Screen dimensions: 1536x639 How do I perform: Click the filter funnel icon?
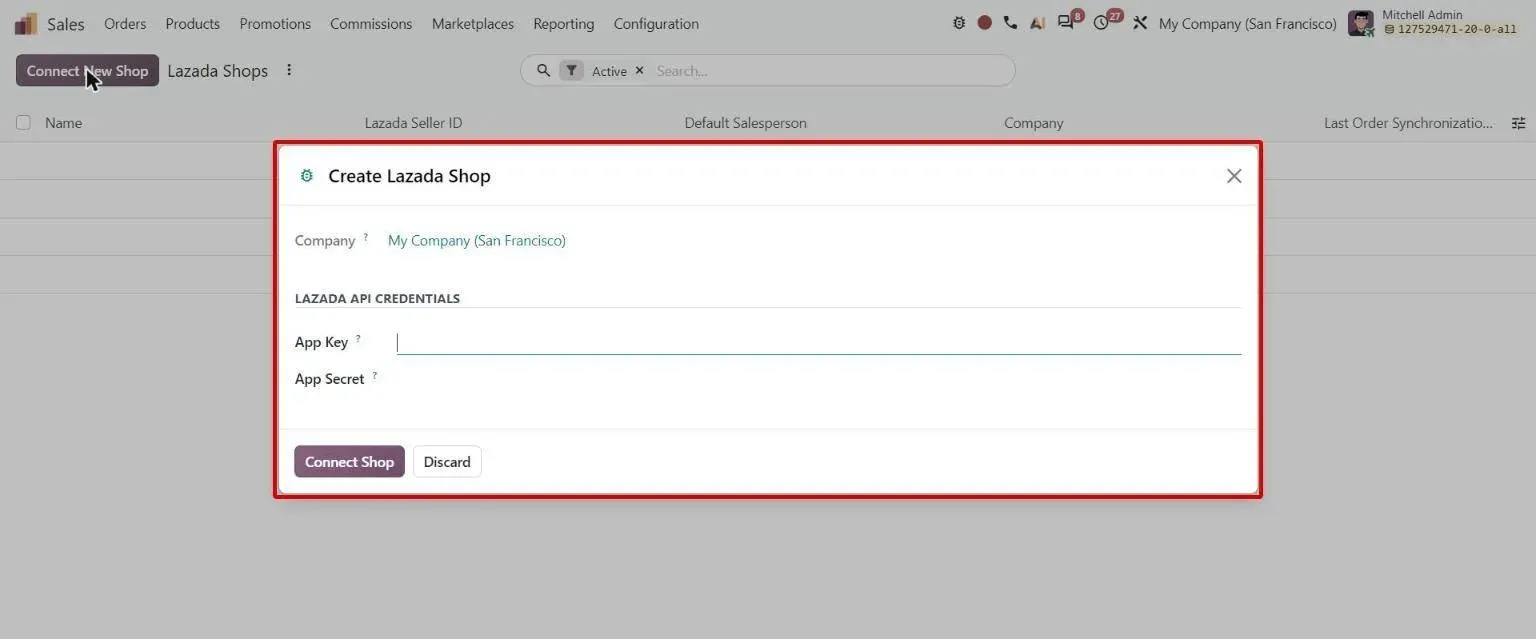tap(571, 71)
